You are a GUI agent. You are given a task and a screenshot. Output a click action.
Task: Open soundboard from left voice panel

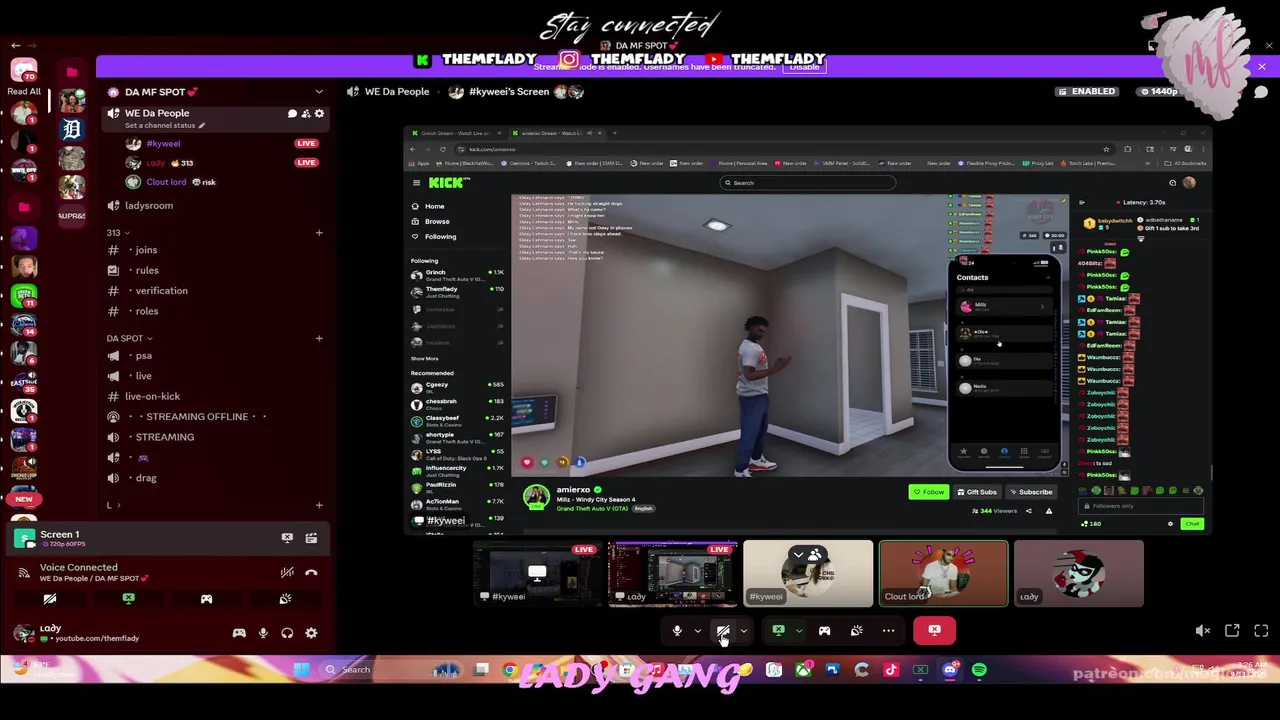pyautogui.click(x=285, y=599)
